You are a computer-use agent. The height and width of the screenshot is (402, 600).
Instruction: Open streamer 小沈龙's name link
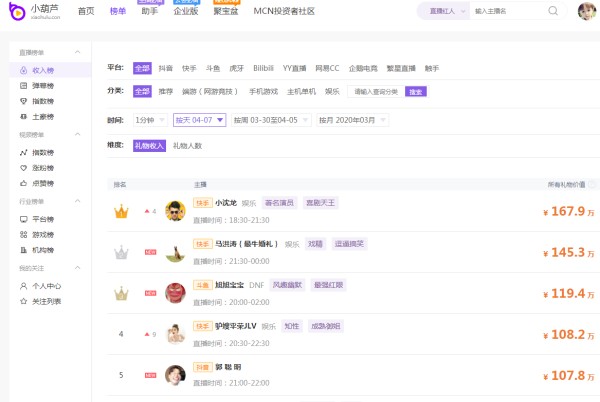[226, 203]
